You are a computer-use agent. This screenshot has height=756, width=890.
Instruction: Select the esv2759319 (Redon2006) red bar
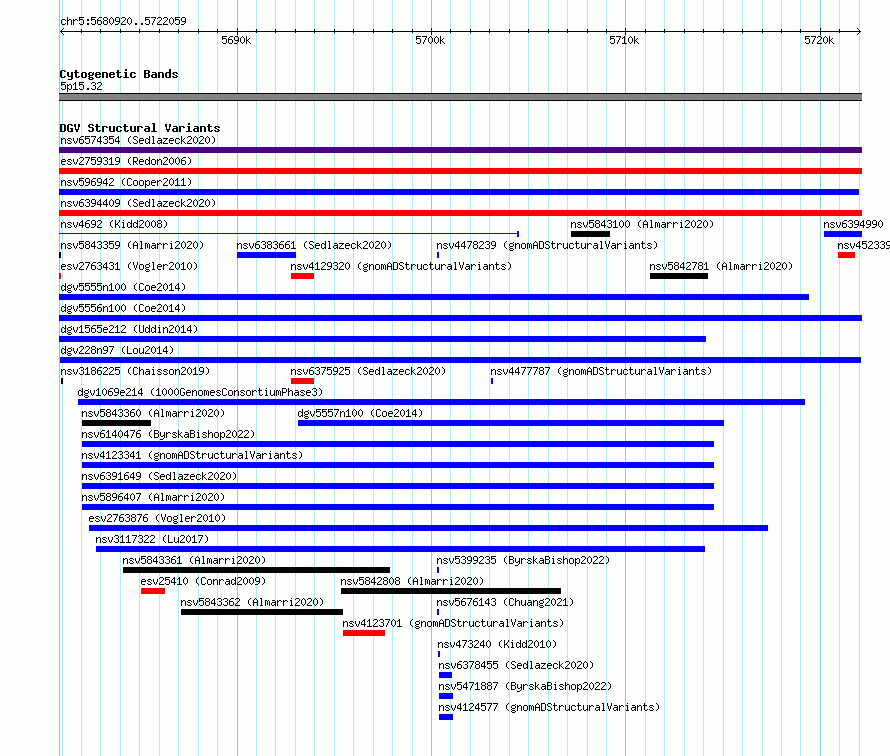coord(460,171)
